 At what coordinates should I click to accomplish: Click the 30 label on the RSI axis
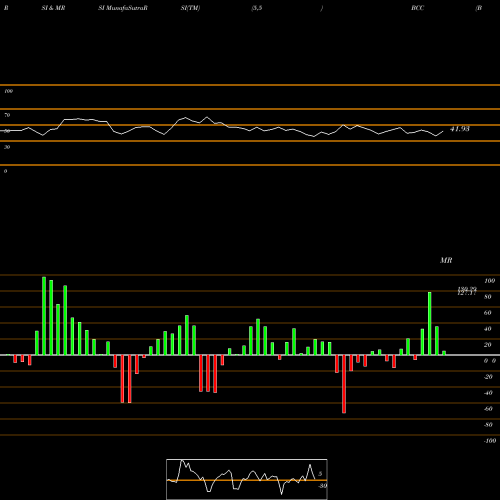pyautogui.click(x=7, y=147)
